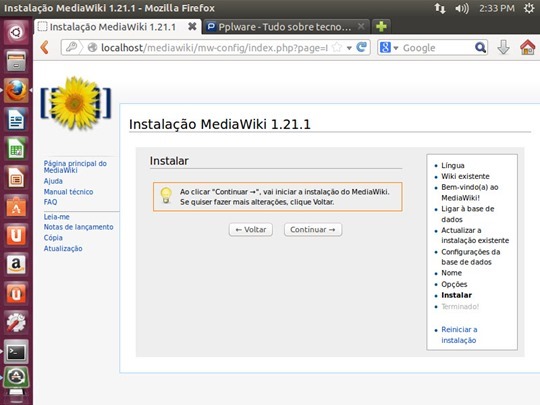Click the Nome step in the list
The height and width of the screenshot is (405, 540).
click(451, 273)
